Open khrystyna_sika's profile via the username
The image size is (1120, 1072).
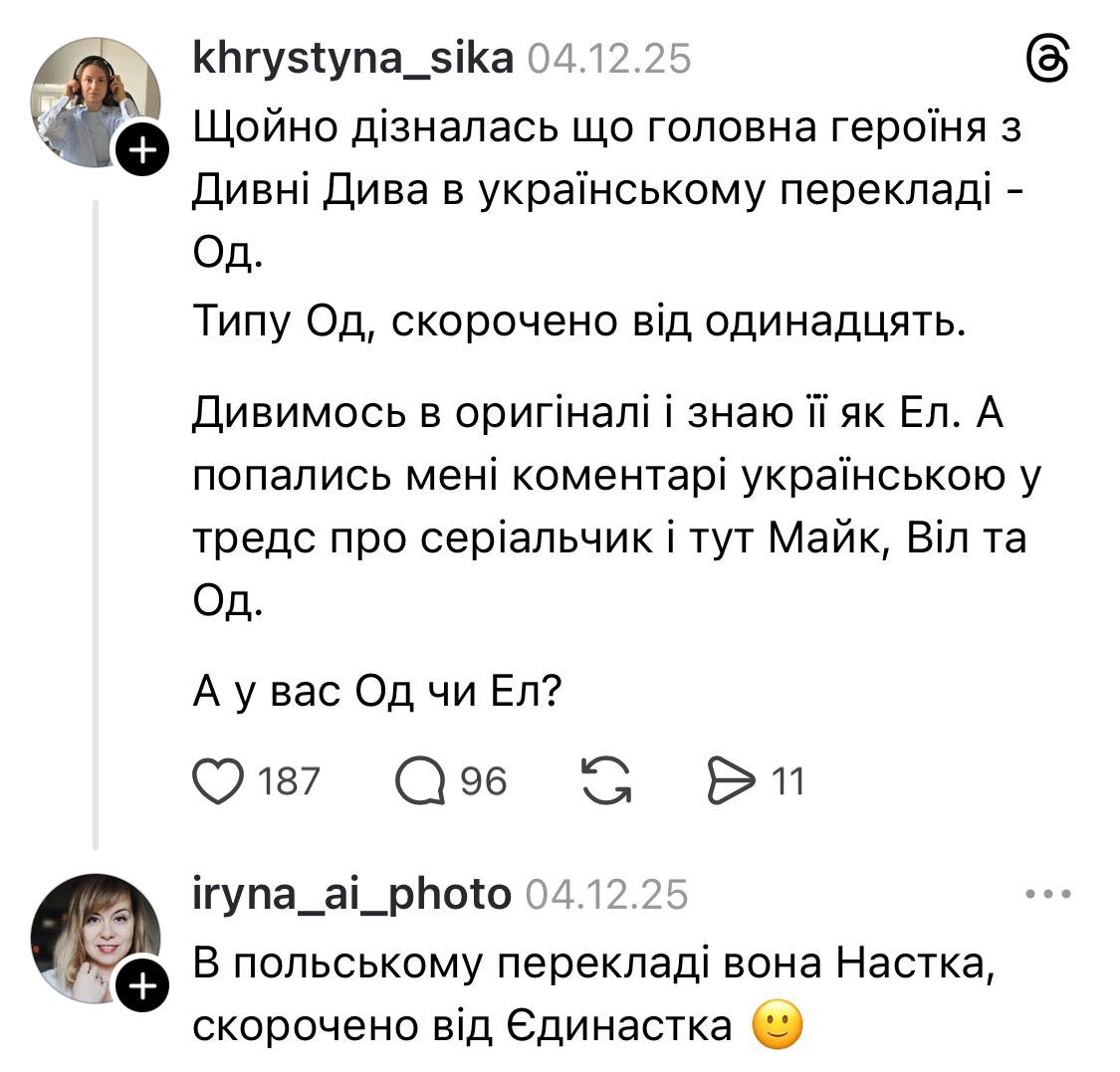[353, 60]
